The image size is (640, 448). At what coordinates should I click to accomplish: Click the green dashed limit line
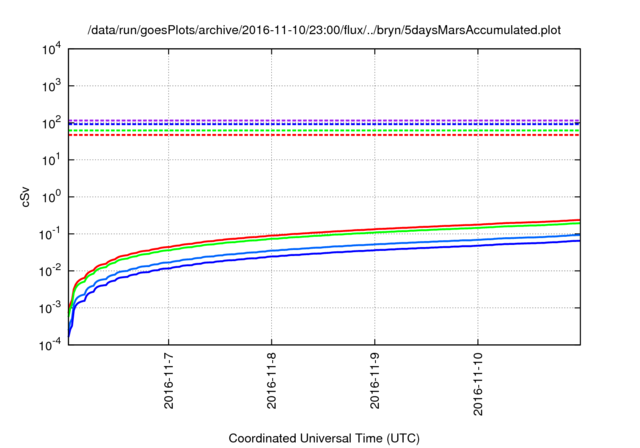coord(324,131)
